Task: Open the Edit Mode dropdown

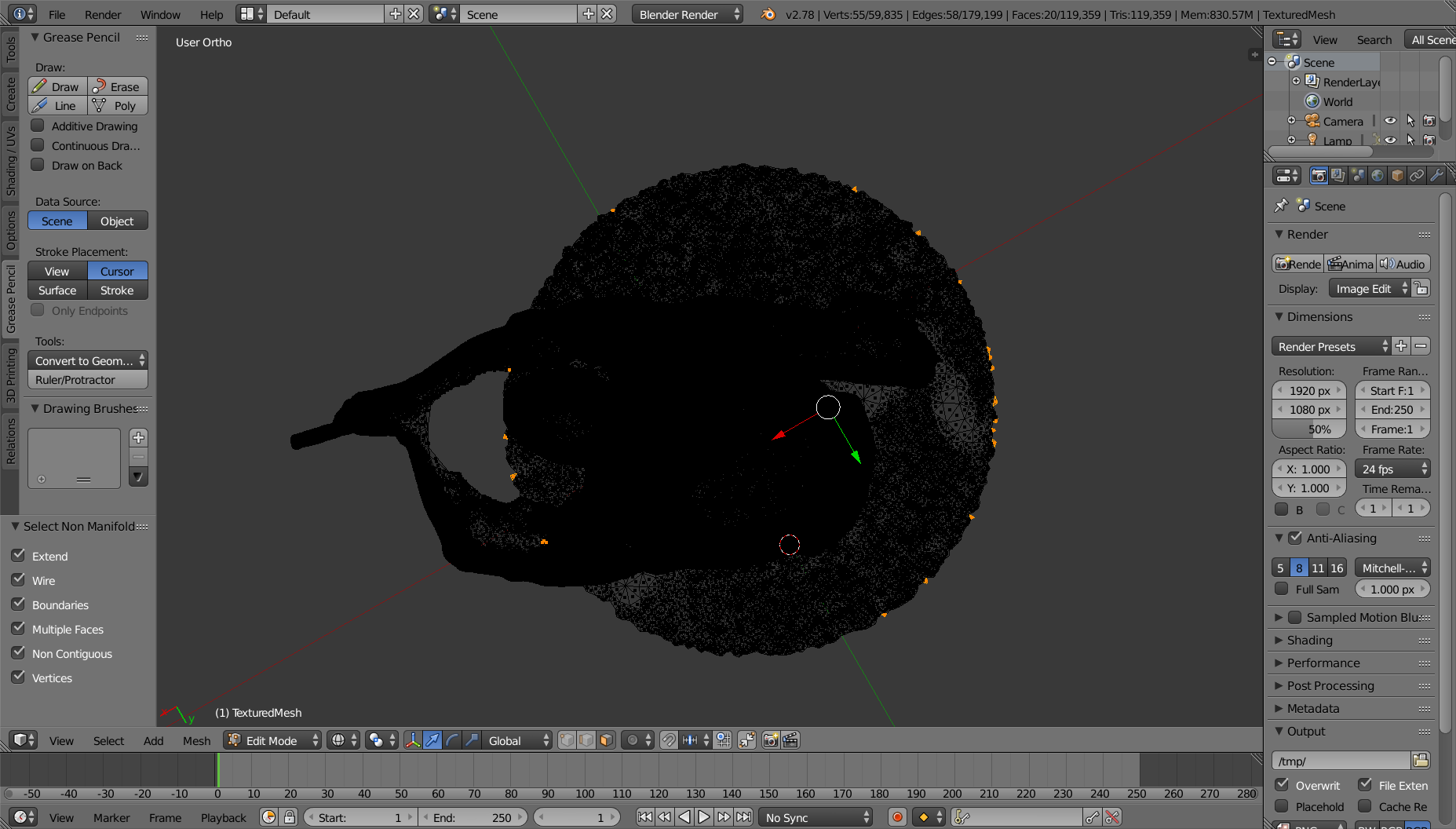Action: [272, 740]
